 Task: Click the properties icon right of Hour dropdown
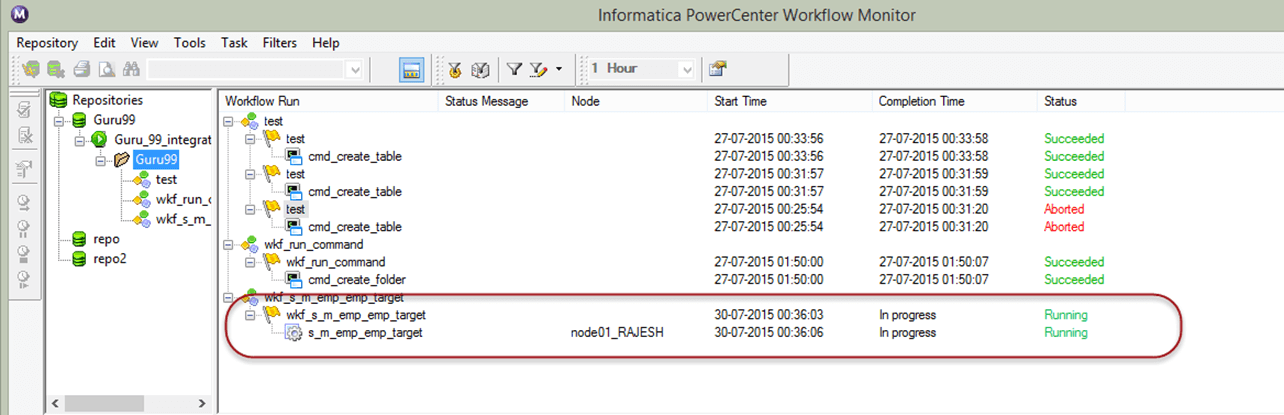717,69
